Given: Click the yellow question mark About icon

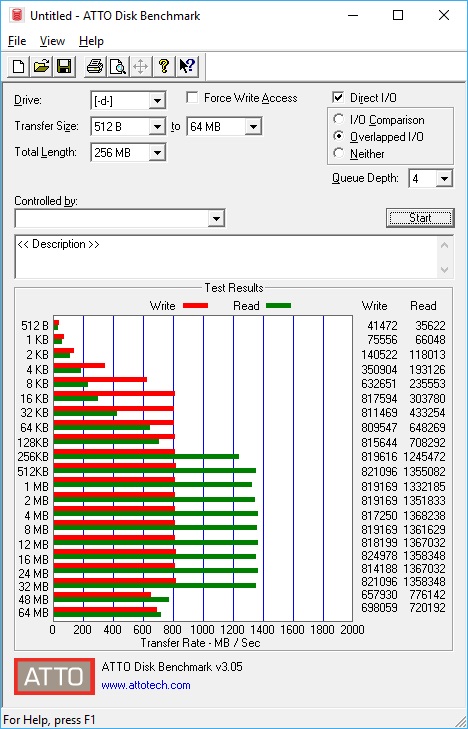Looking at the screenshot, I should 163,66.
